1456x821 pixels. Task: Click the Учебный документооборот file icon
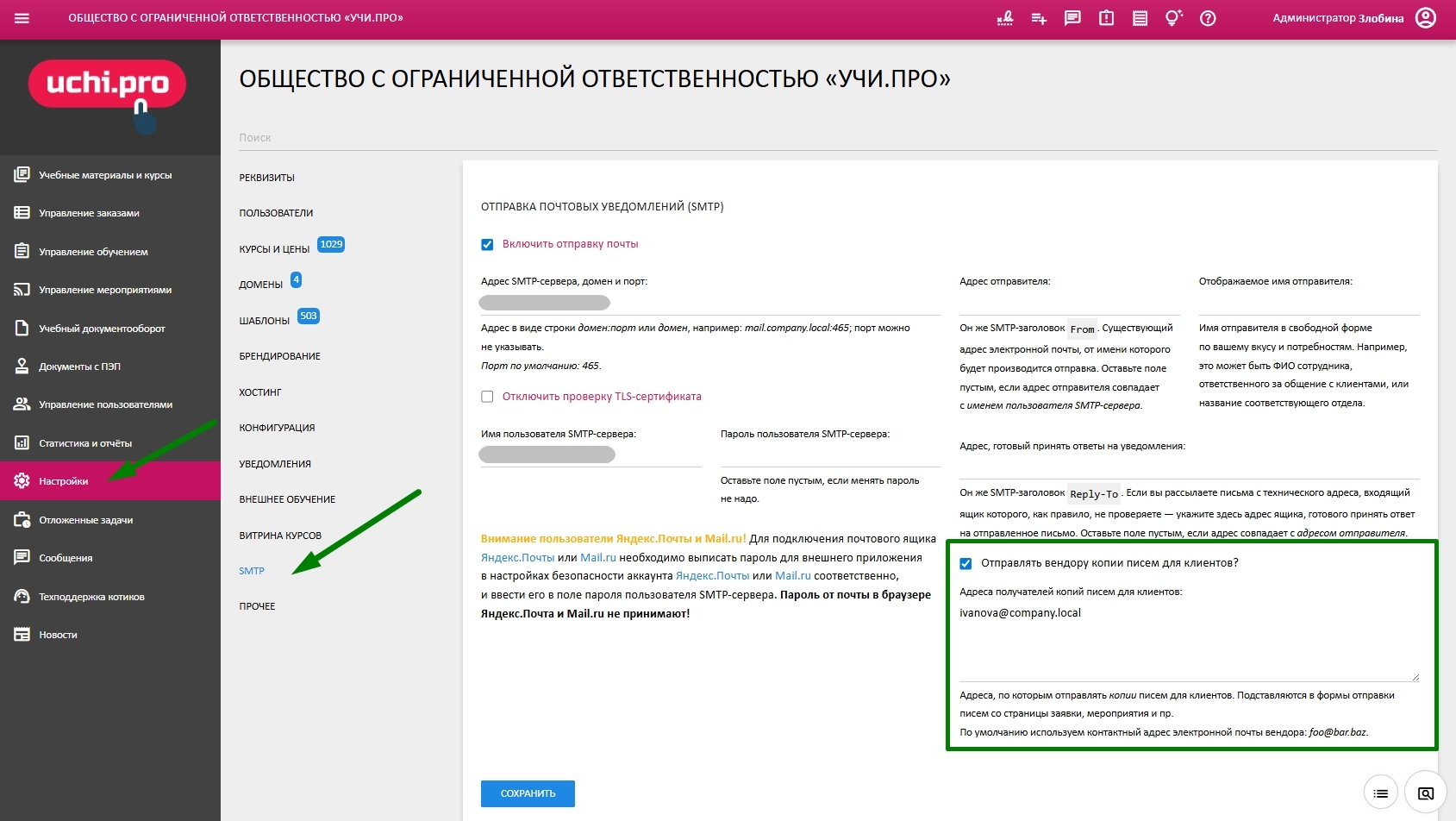[x=22, y=329]
